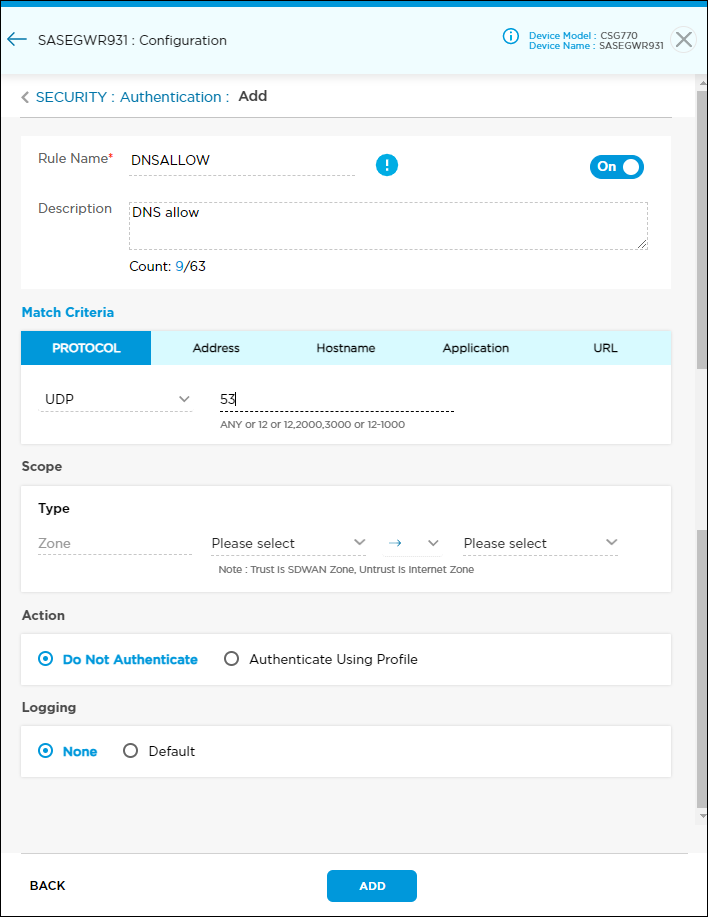Click the exclamation icon next to Rule Name

click(387, 165)
